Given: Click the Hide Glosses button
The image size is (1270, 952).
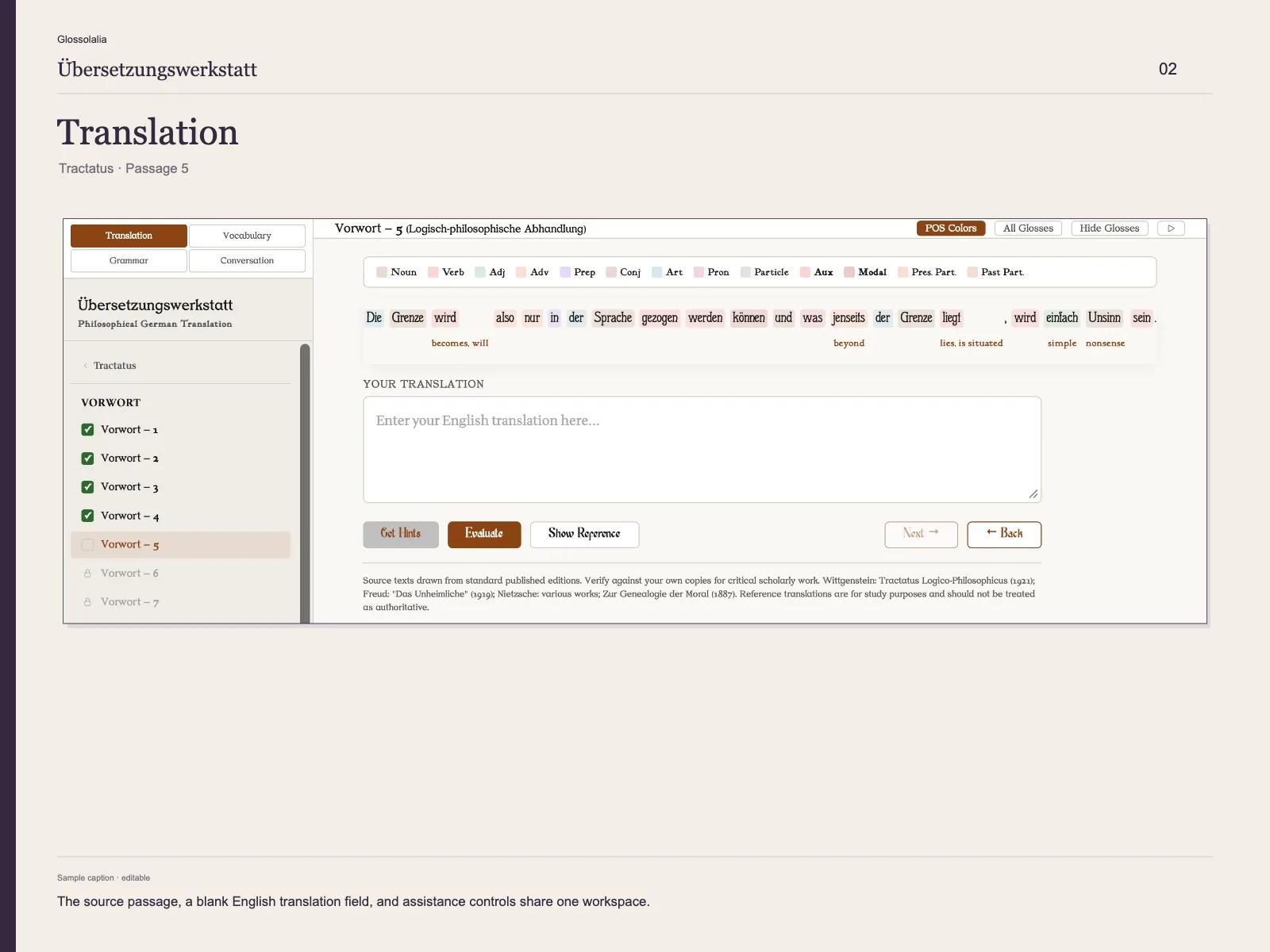Looking at the screenshot, I should tap(1109, 228).
